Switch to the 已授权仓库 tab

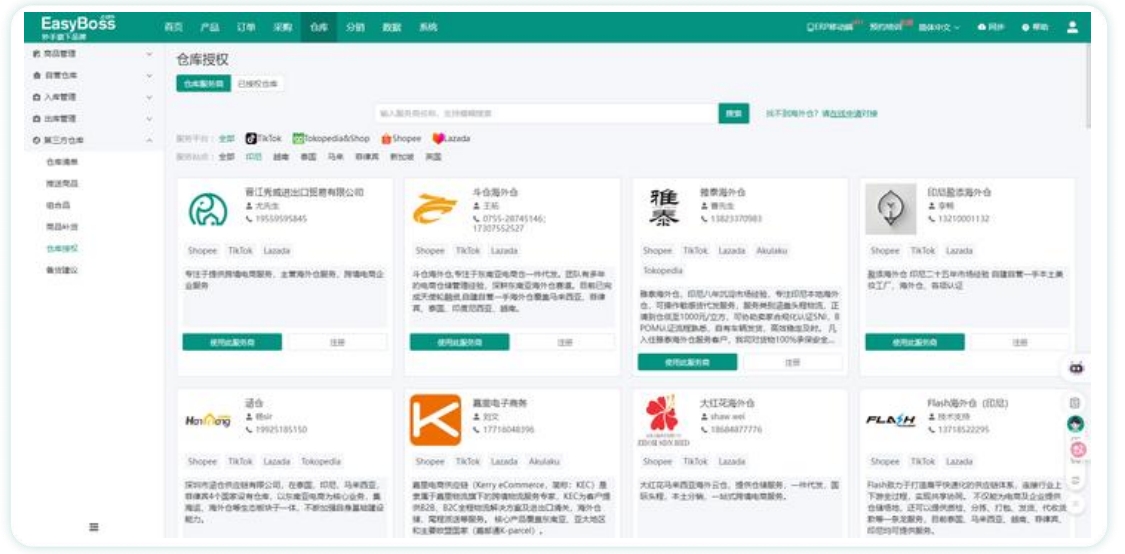tap(258, 83)
